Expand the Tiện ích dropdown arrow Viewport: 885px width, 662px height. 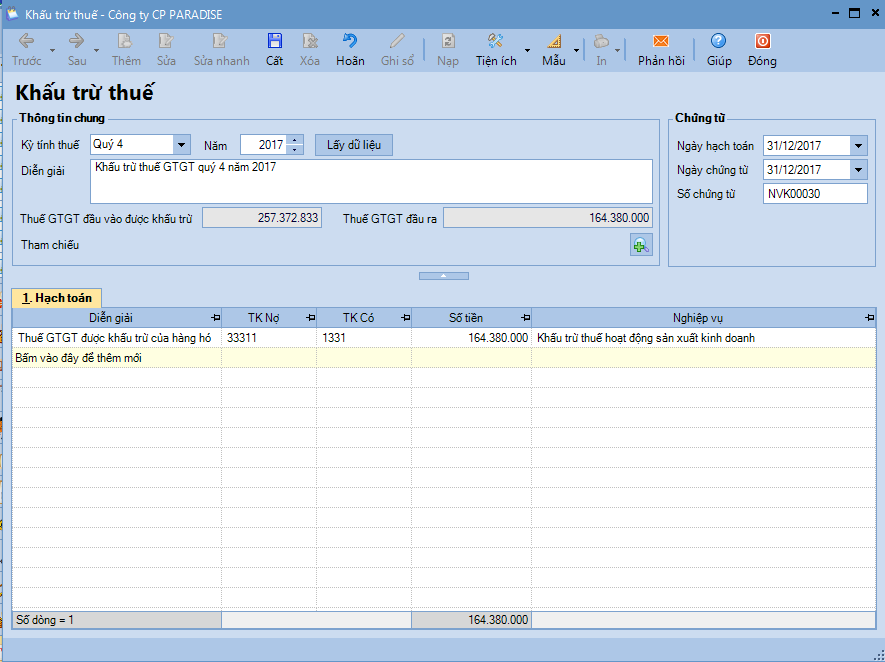click(527, 50)
